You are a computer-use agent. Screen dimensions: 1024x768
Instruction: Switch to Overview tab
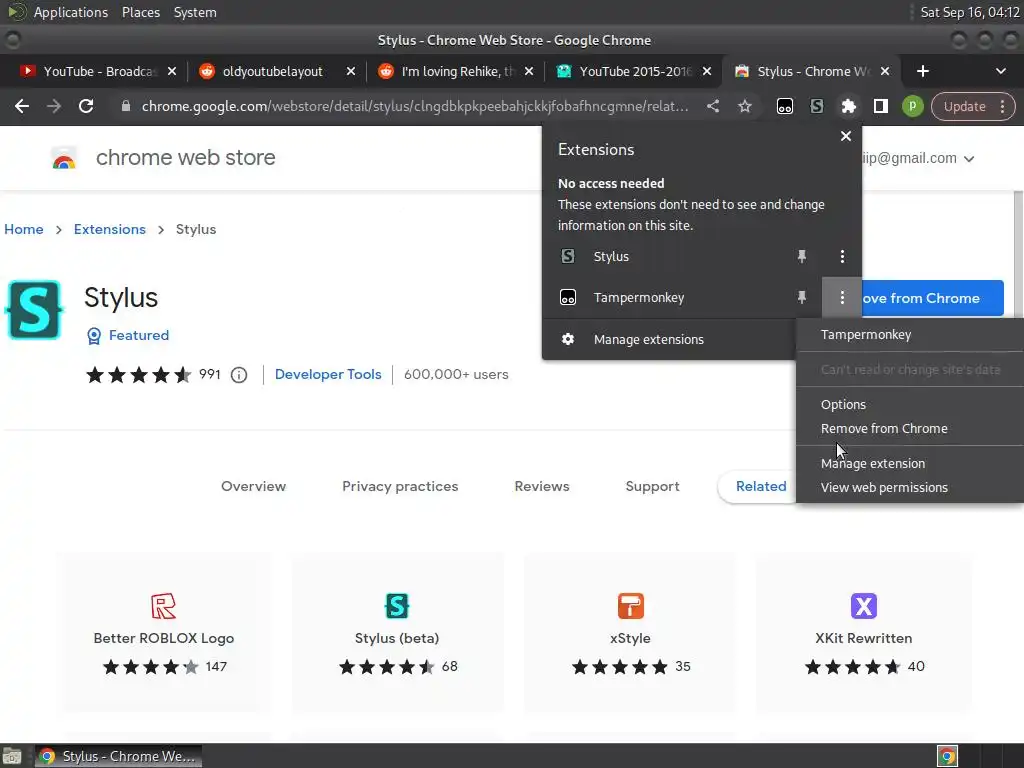(x=253, y=487)
